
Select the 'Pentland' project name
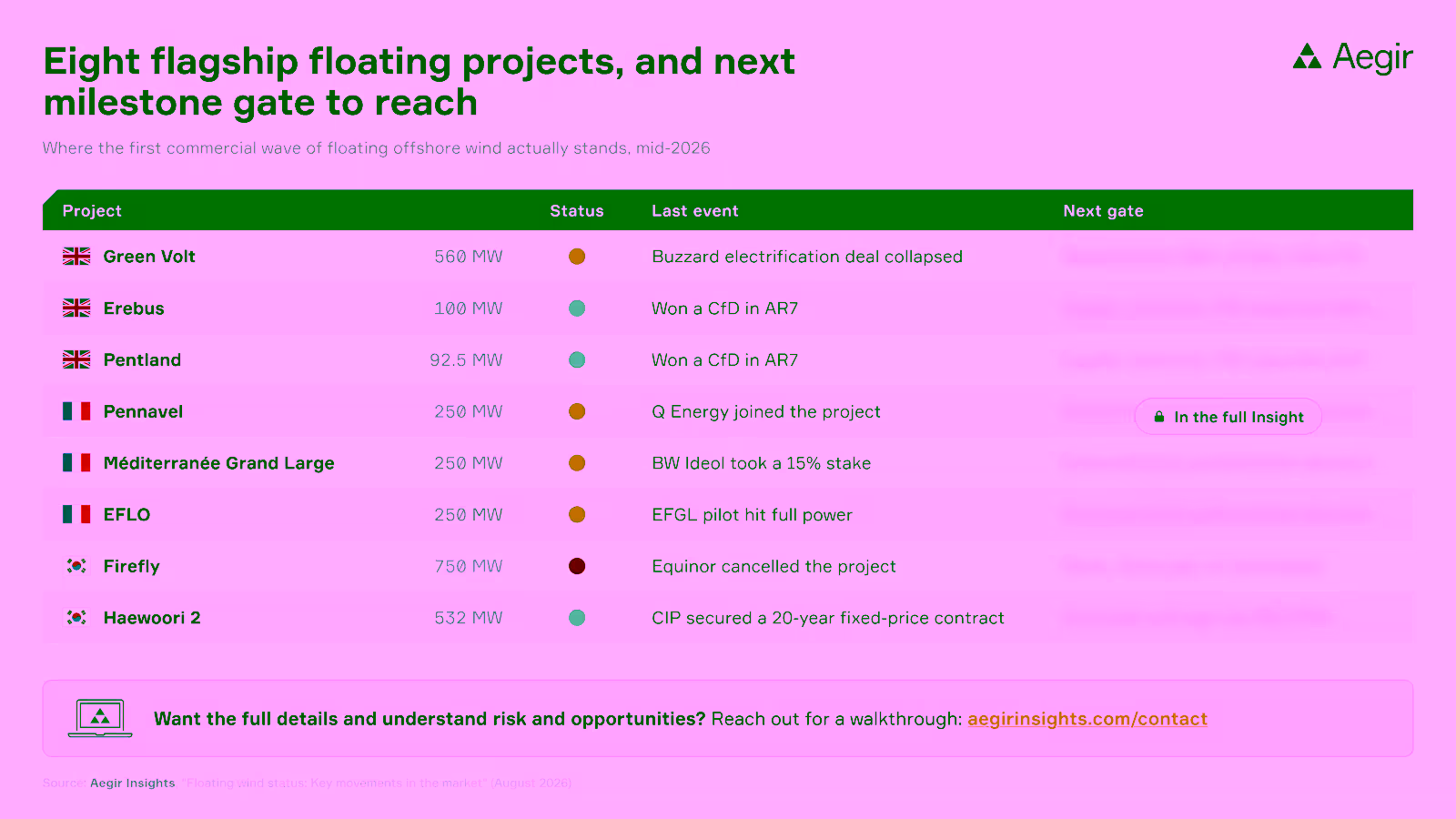[142, 359]
